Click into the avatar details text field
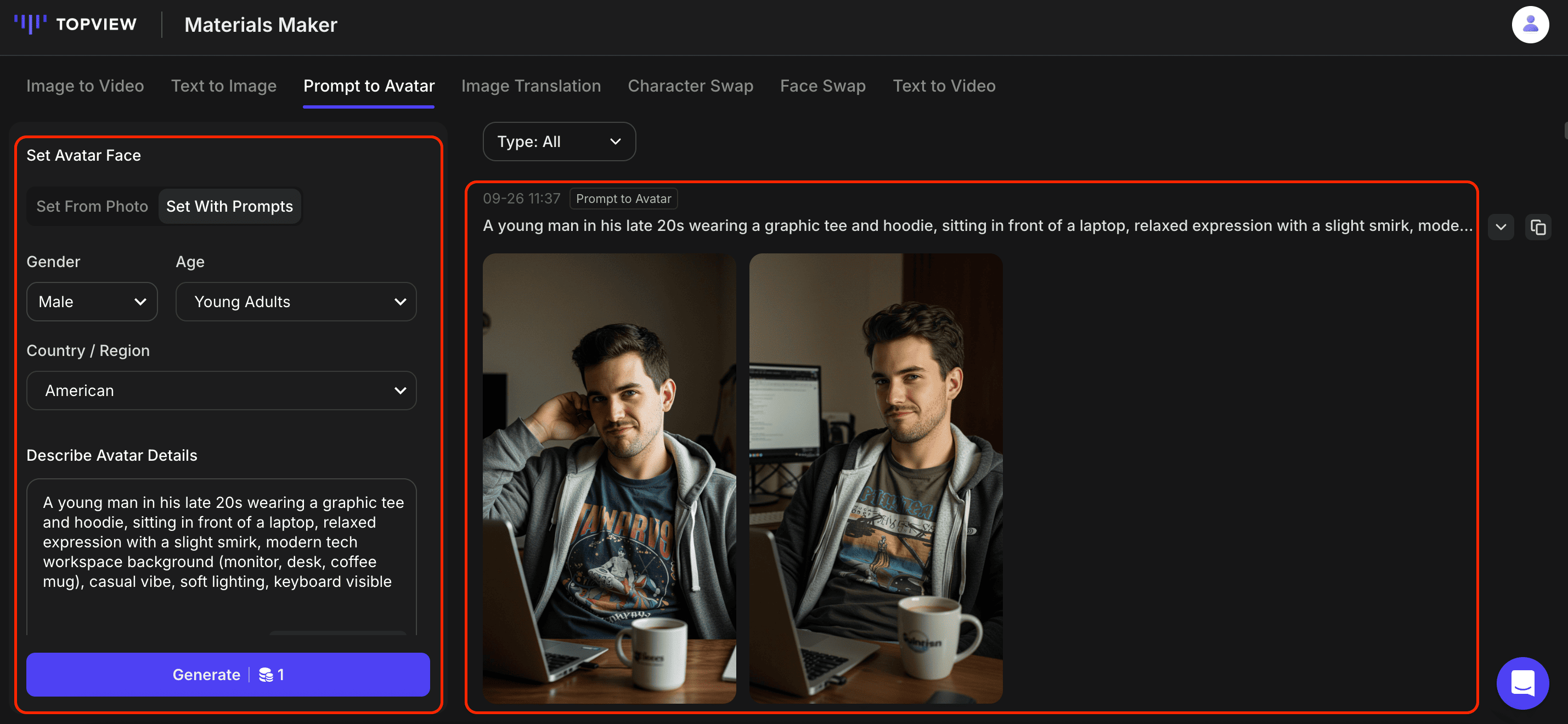The image size is (1568, 724). point(221,541)
